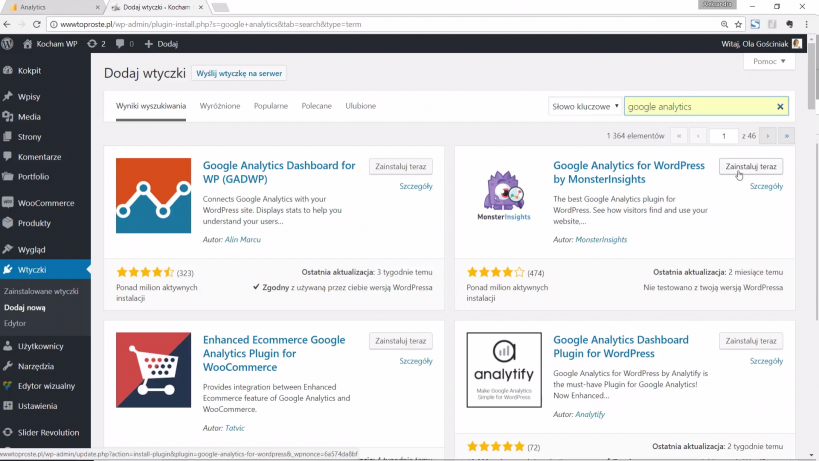Open the WordPress logo menu
Viewport: 819px width, 461px height.
[7, 44]
